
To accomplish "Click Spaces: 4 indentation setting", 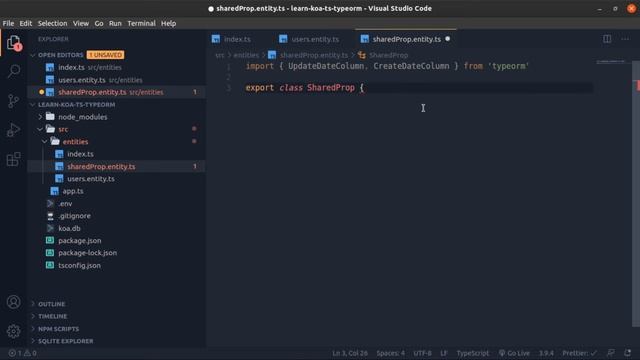I will tap(391, 353).
